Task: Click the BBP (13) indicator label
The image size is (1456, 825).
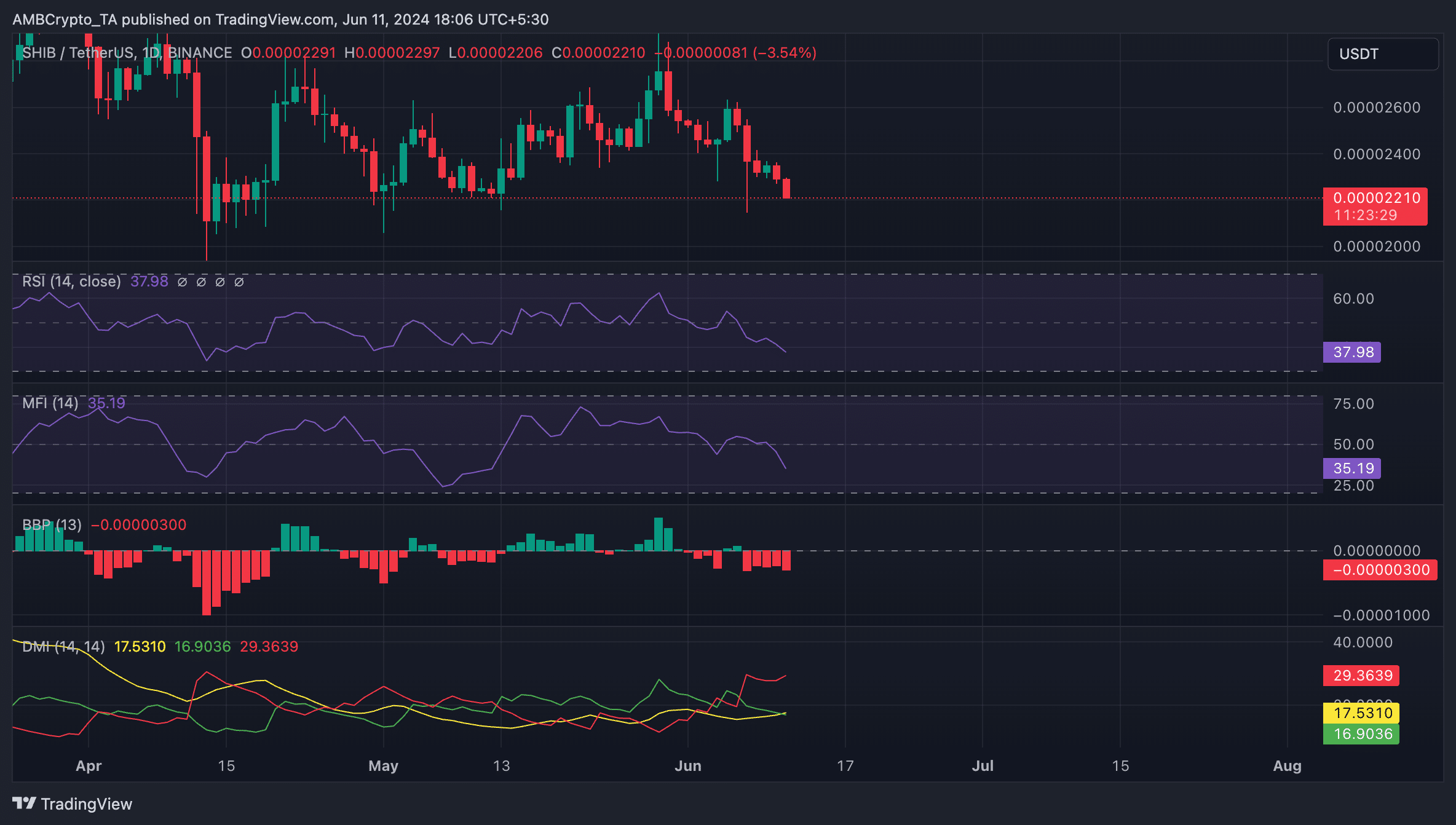Action: coord(52,525)
